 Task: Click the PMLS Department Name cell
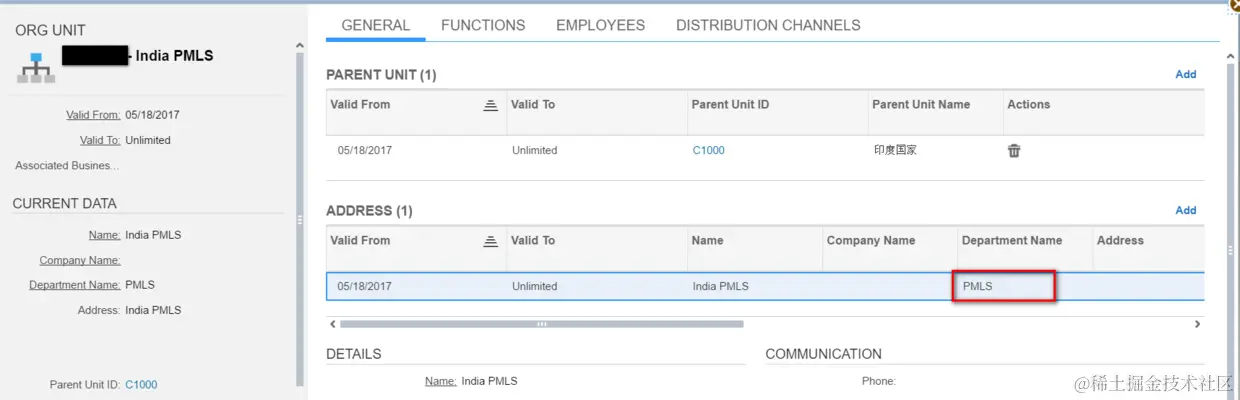[x=1003, y=287]
